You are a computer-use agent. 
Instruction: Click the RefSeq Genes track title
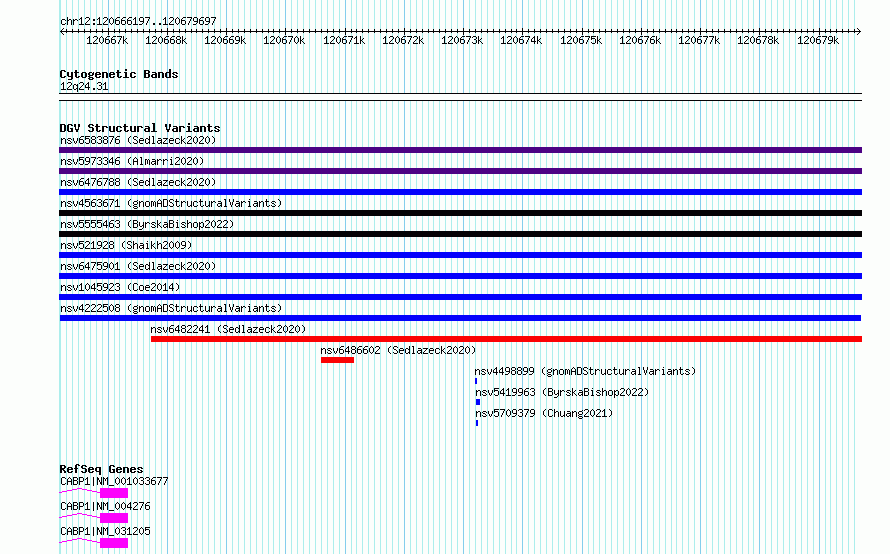click(102, 469)
